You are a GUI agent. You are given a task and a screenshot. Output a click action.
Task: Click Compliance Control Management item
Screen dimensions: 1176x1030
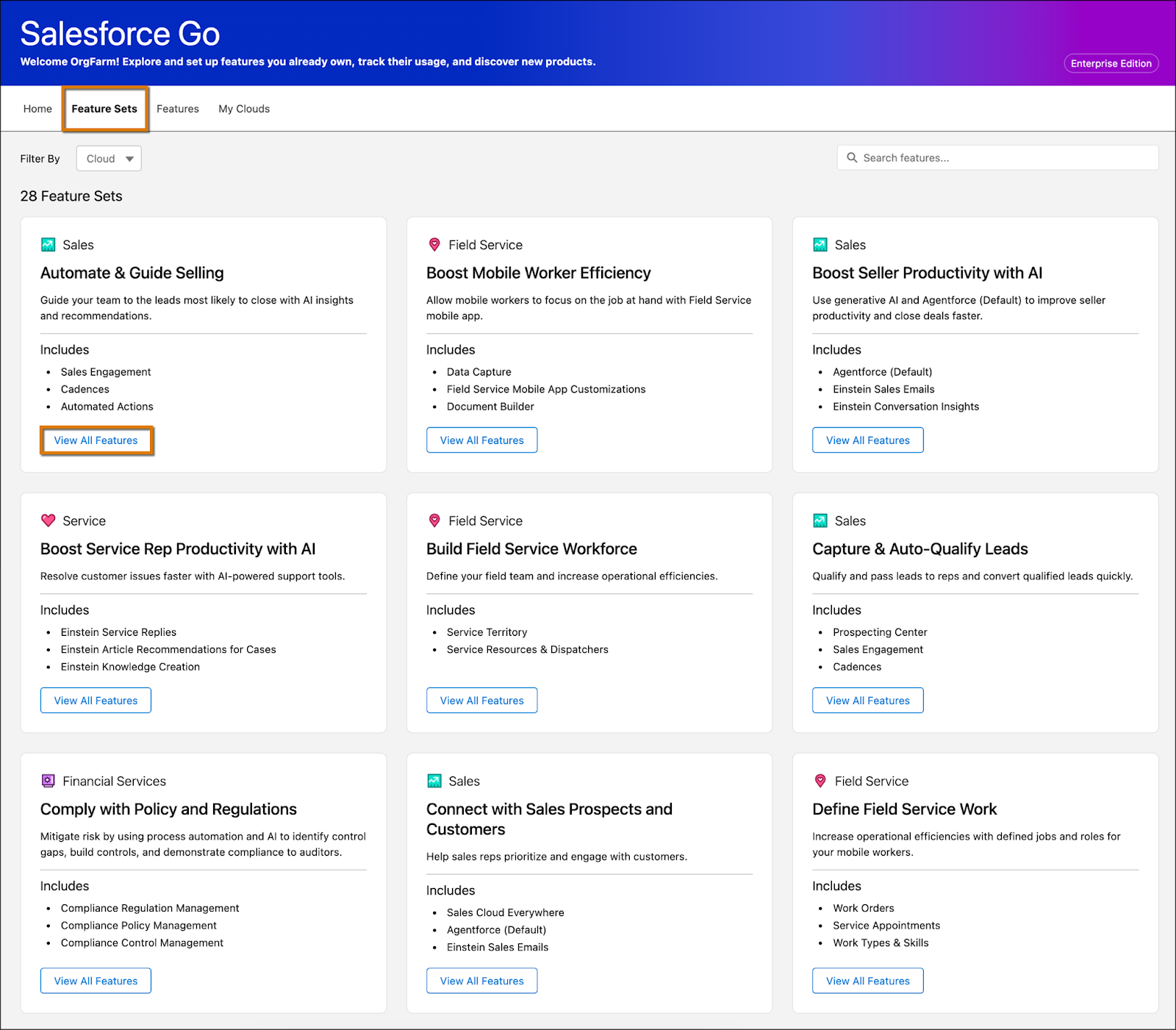(x=142, y=943)
